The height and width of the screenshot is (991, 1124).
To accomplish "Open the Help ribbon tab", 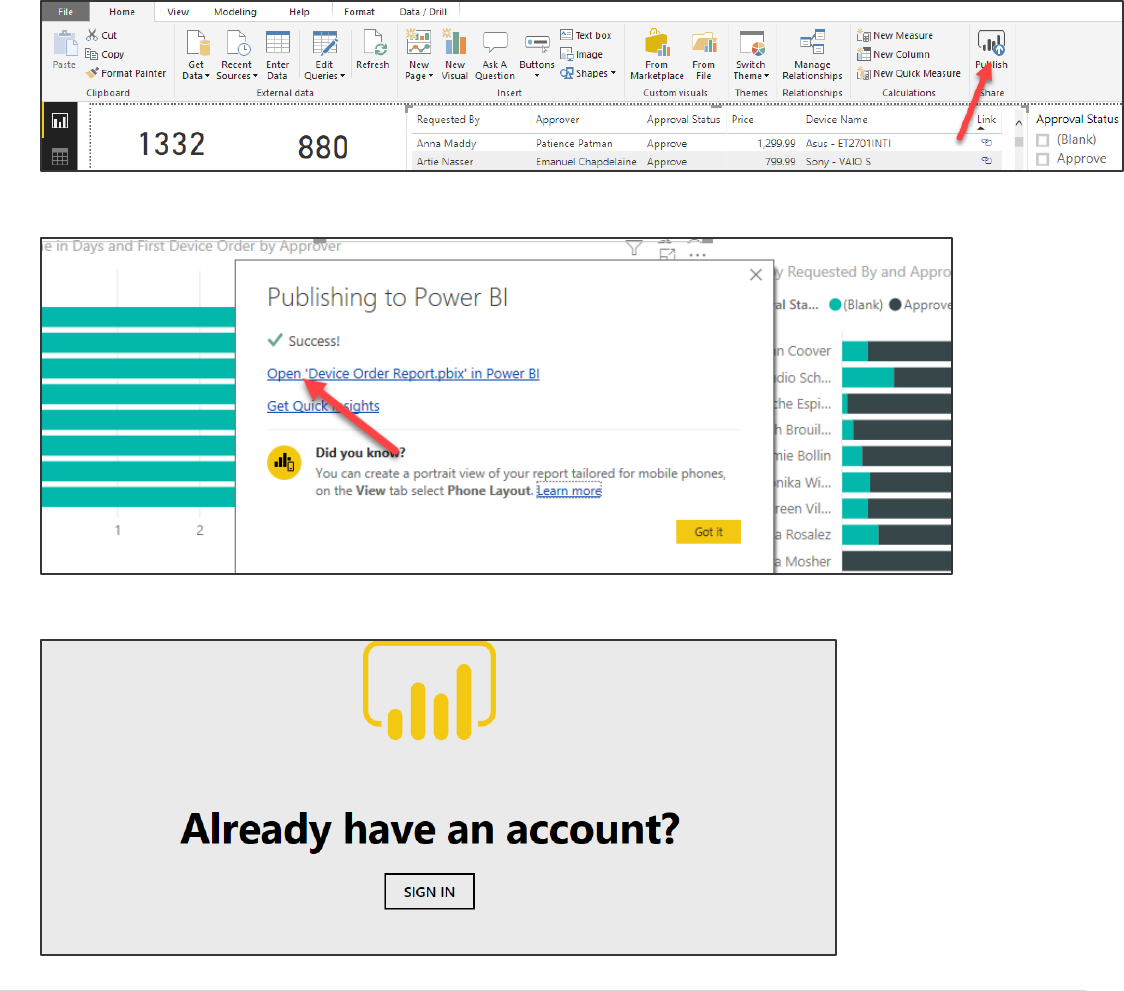I will click(299, 11).
